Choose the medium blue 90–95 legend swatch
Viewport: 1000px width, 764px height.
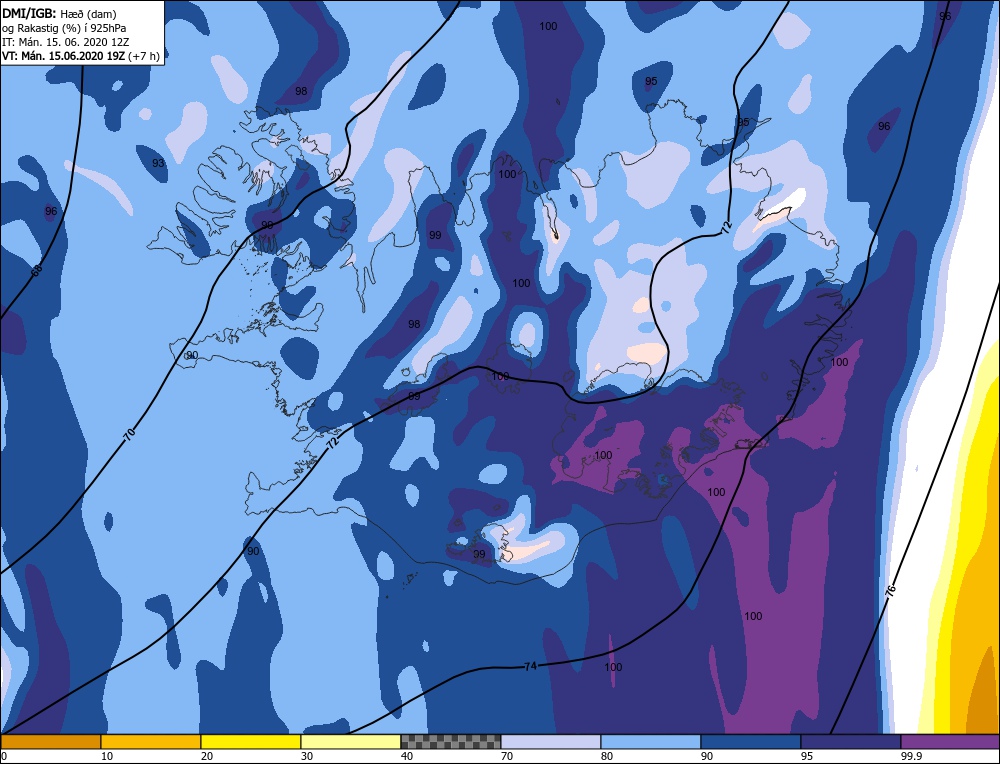[751, 741]
